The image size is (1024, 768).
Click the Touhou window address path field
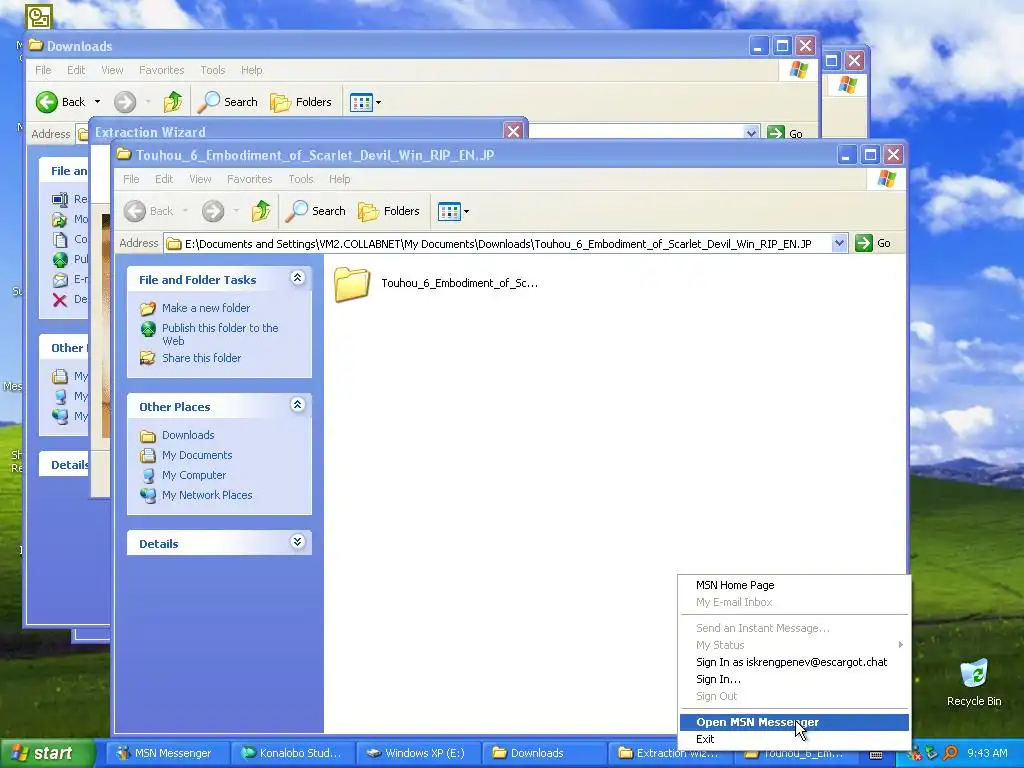(x=498, y=244)
